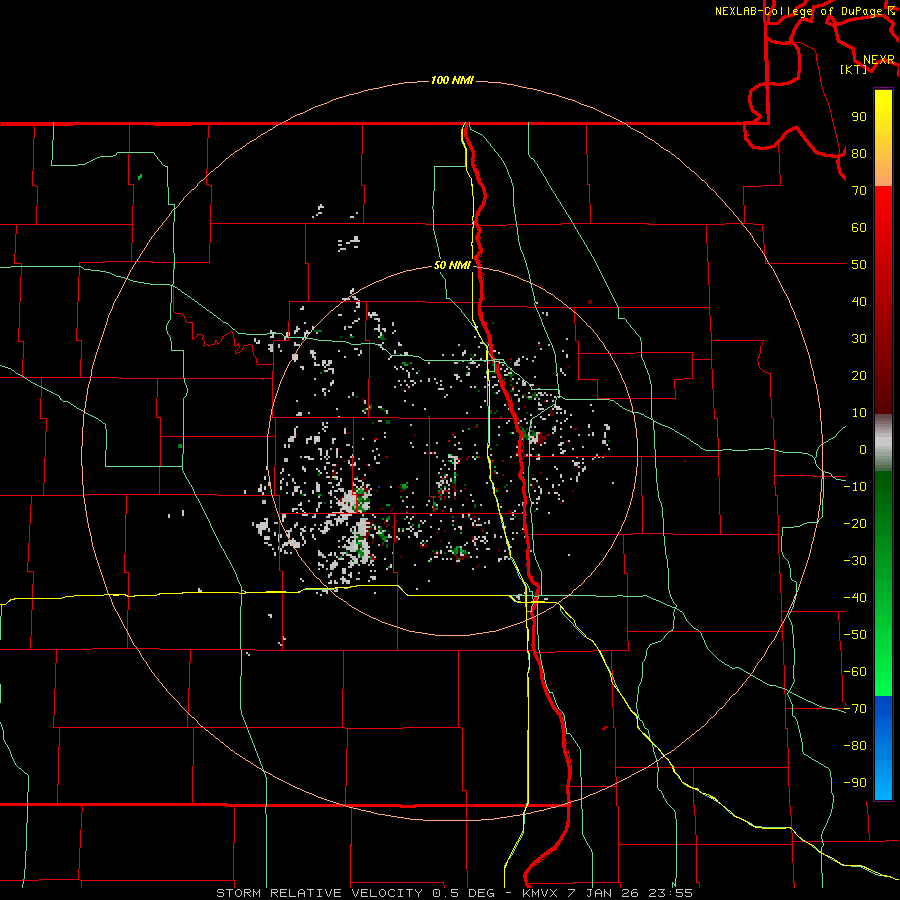
Task: Click the -90 value on velocity scale
Action: pos(855,783)
